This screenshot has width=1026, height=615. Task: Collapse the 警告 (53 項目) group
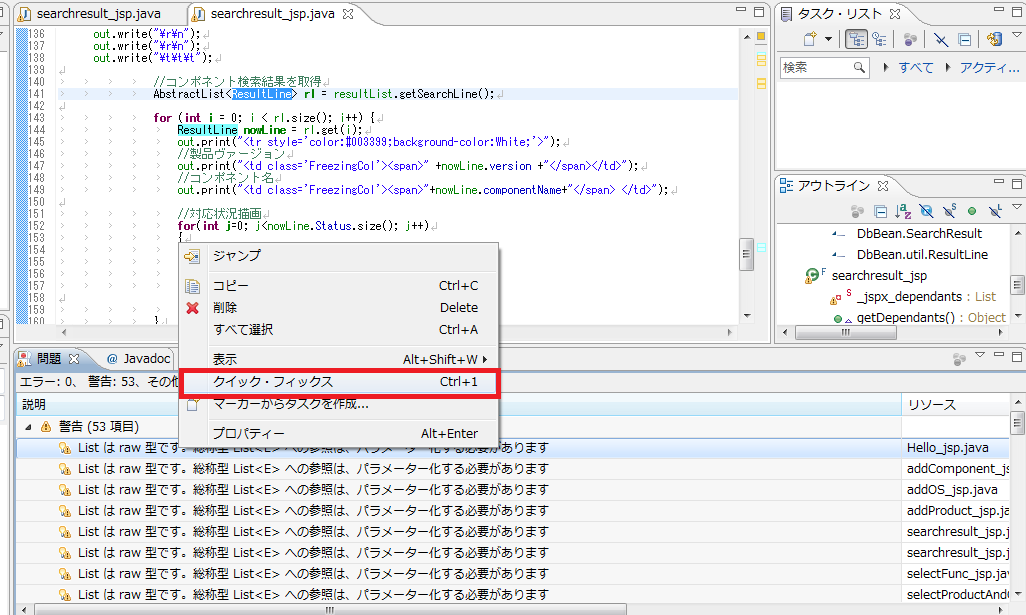[28, 427]
